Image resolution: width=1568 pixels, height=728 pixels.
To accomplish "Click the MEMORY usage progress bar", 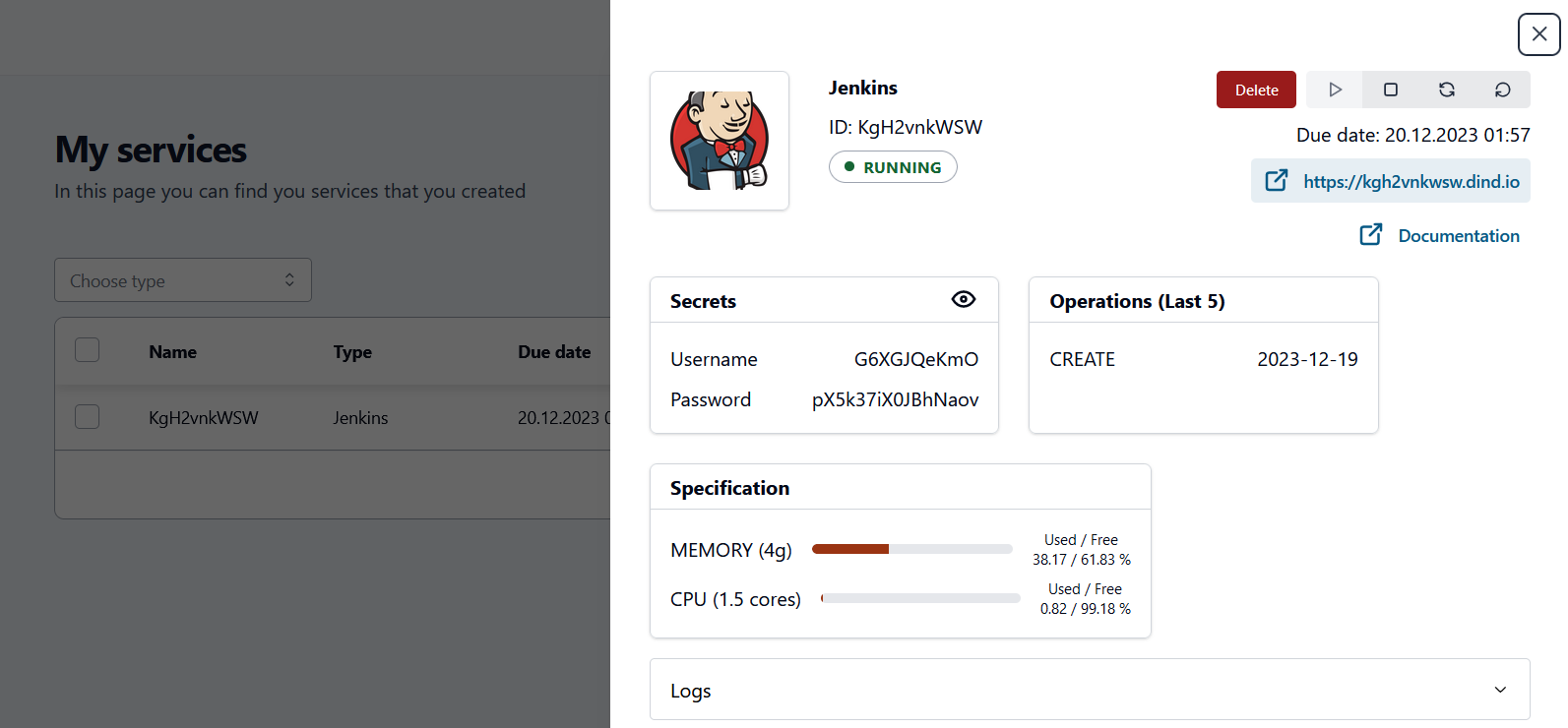I will [x=911, y=549].
